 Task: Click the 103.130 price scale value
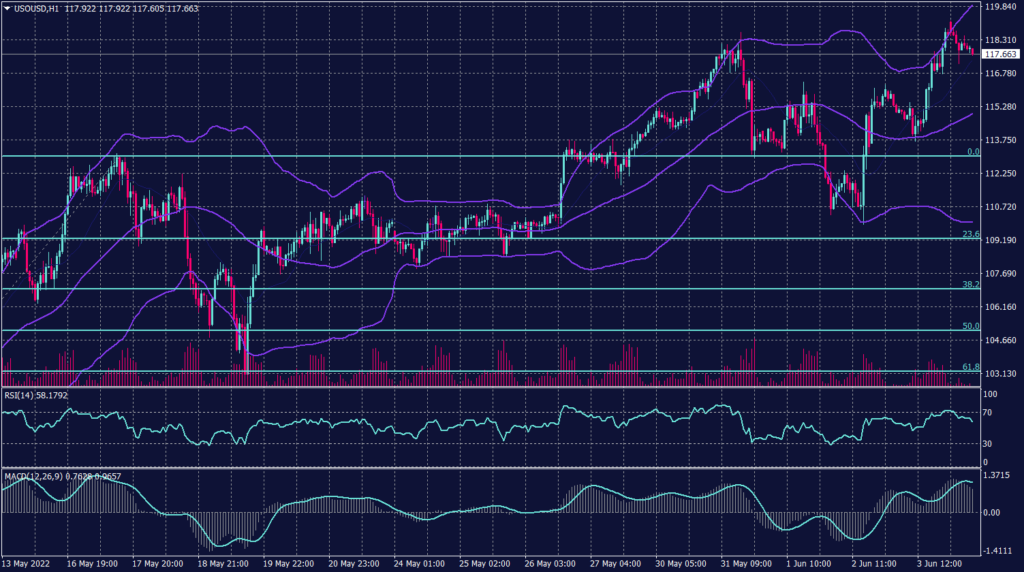tap(1001, 374)
